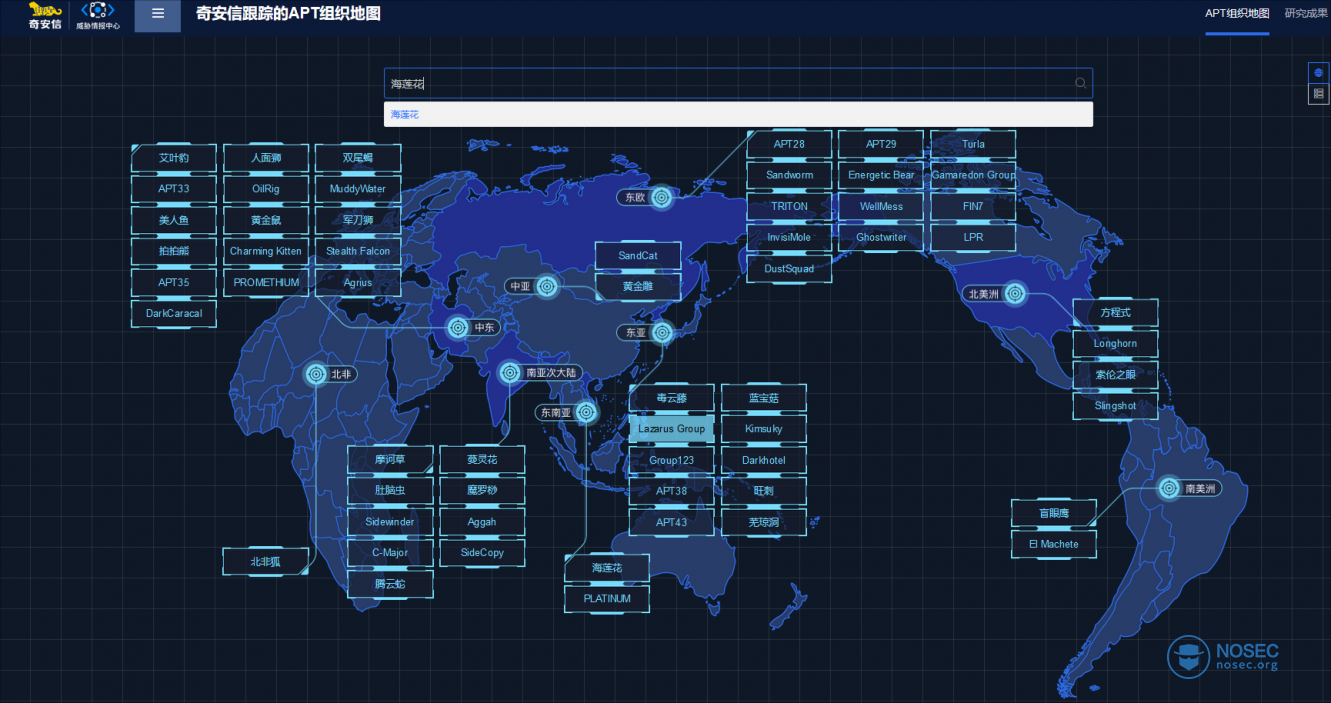The width and height of the screenshot is (1331, 703).
Task: Click the search magnifier icon
Action: 1080,83
